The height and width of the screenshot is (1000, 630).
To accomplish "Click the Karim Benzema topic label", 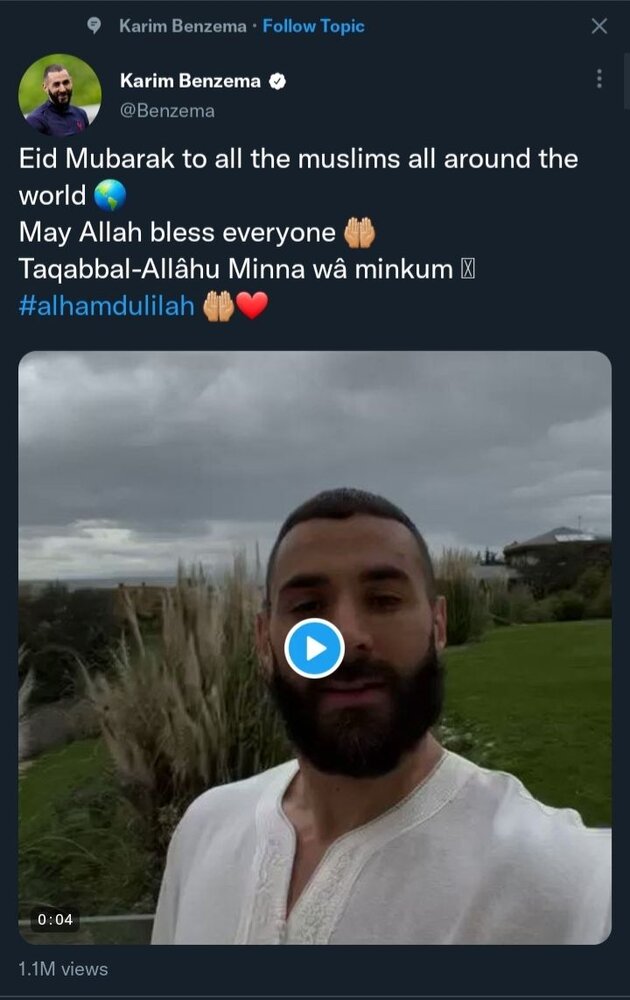I will pyautogui.click(x=182, y=26).
